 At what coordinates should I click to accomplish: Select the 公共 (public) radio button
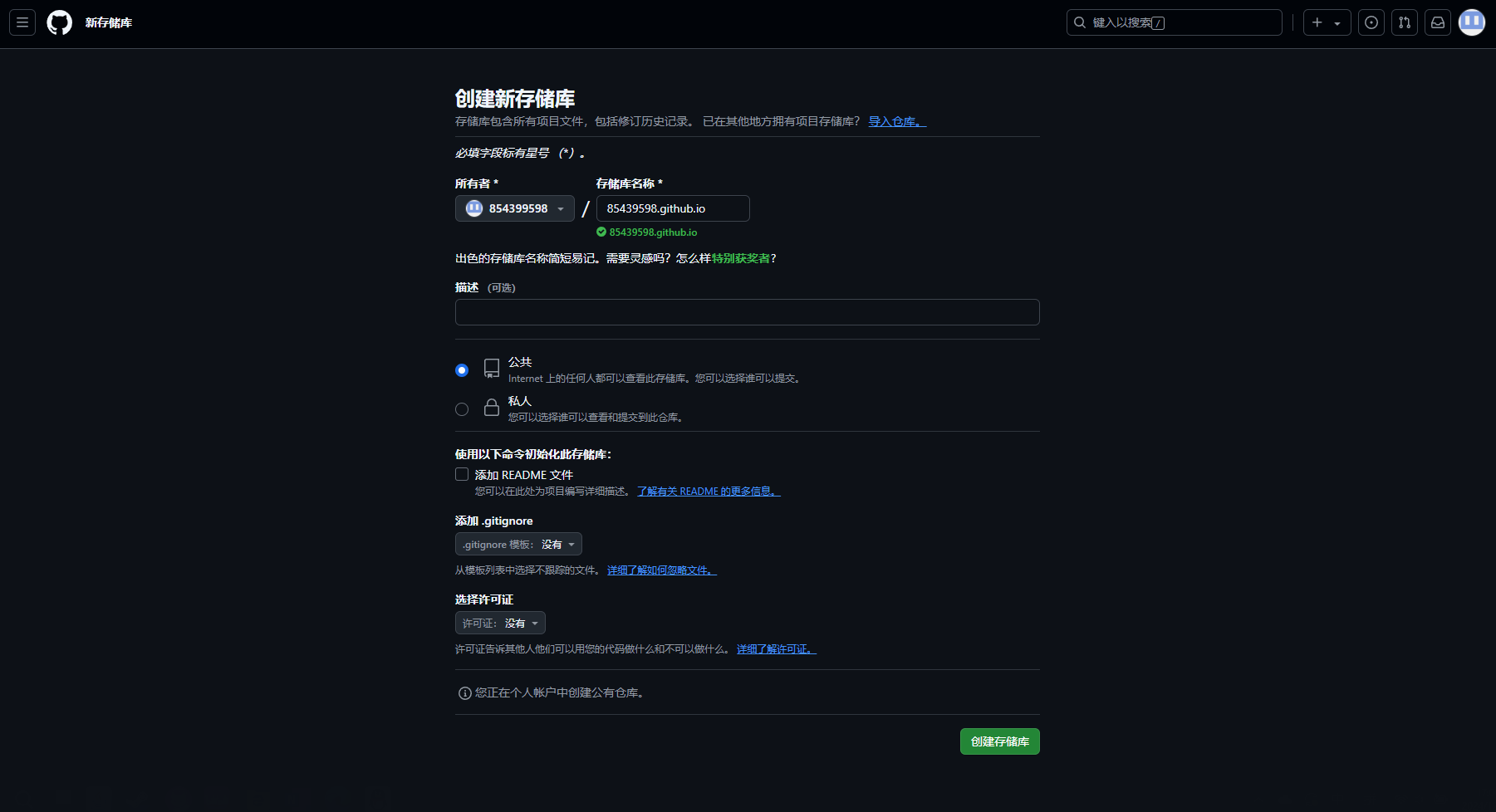[x=462, y=370]
